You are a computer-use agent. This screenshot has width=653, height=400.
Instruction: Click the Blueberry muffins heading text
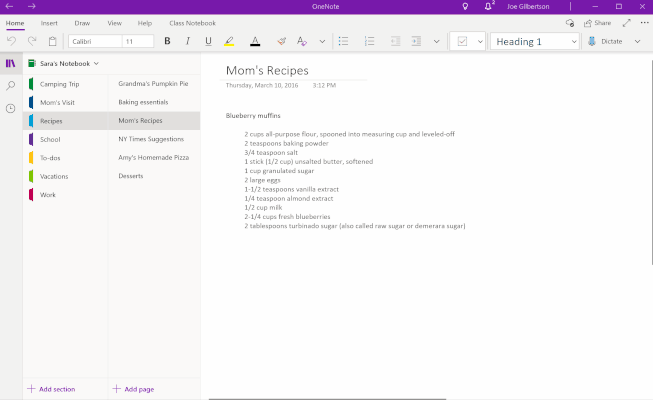253,115
